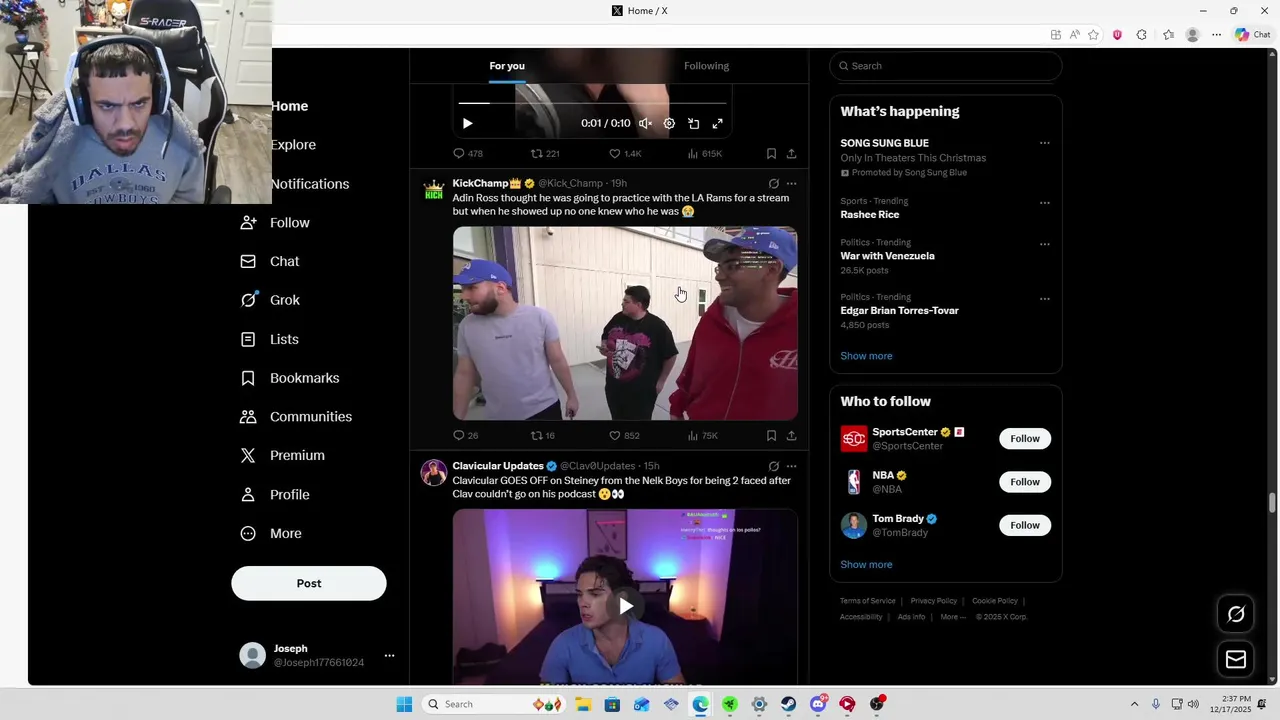Open options for Rashee Rice trend
This screenshot has width=1280, height=720.
1044,203
